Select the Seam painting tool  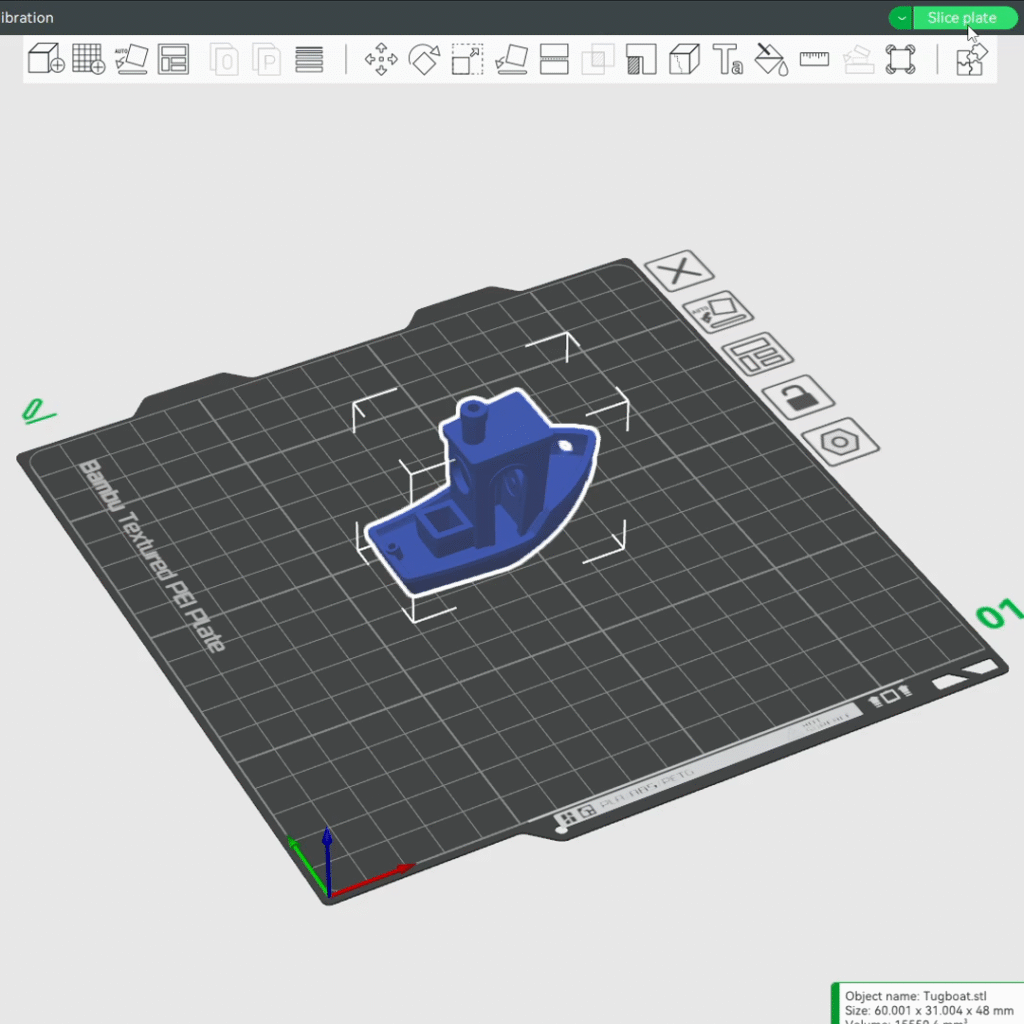(x=684, y=59)
